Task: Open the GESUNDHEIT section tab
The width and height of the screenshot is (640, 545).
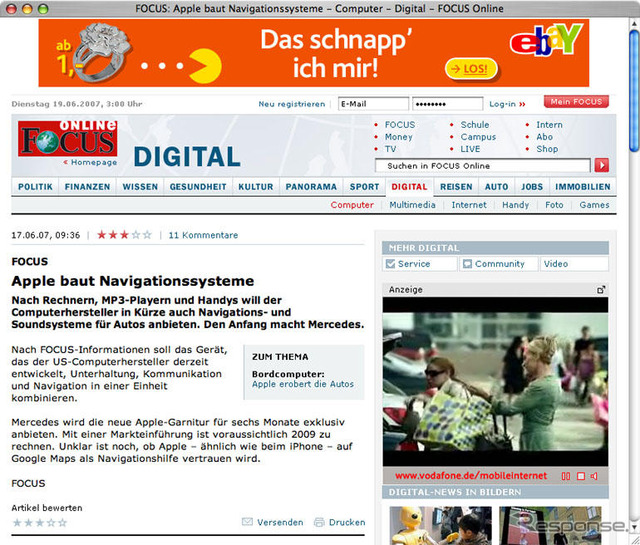Action: pyautogui.click(x=198, y=187)
